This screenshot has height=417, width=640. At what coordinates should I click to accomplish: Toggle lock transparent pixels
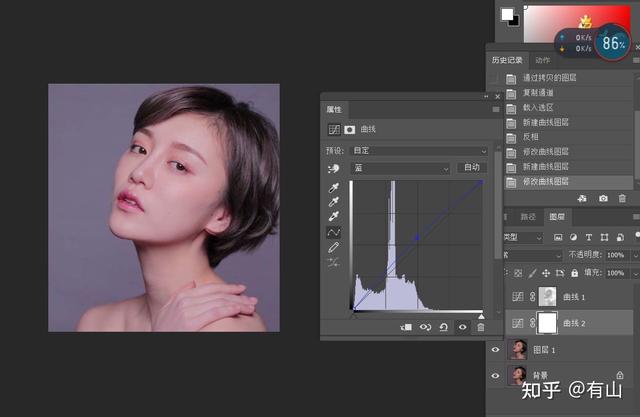[x=518, y=273]
